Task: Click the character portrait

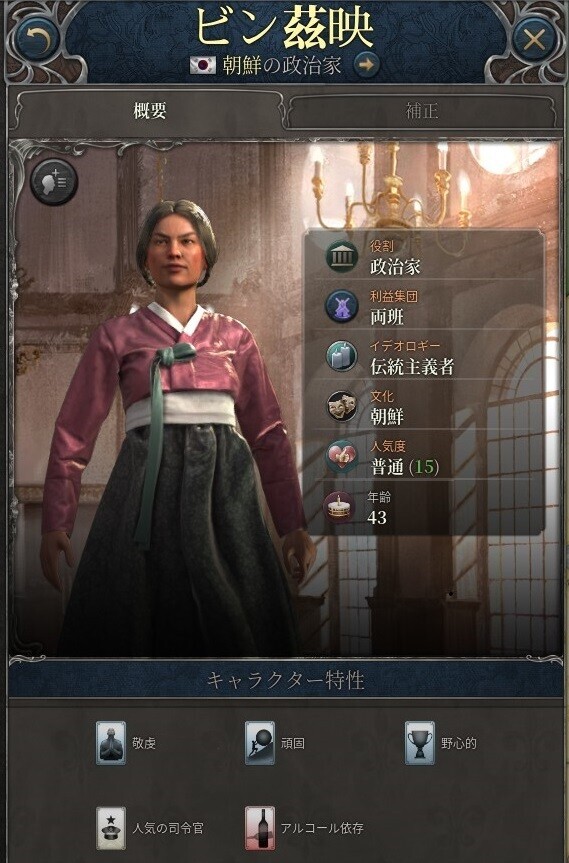Action: [x=176, y=429]
